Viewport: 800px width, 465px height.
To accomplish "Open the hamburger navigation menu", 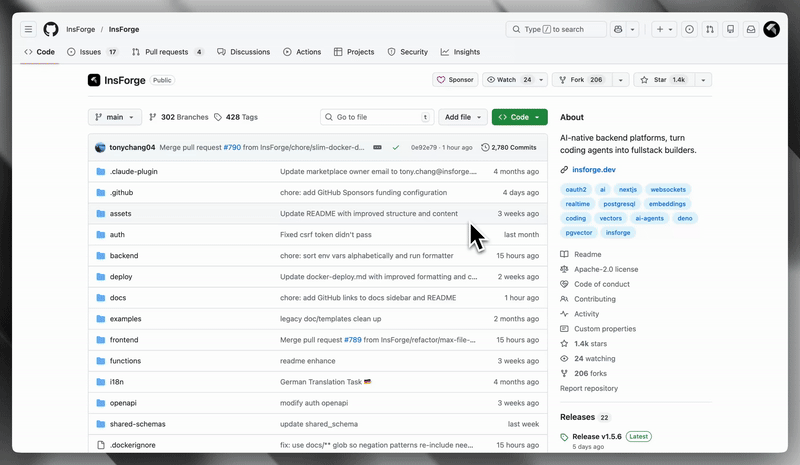I will [x=28, y=30].
